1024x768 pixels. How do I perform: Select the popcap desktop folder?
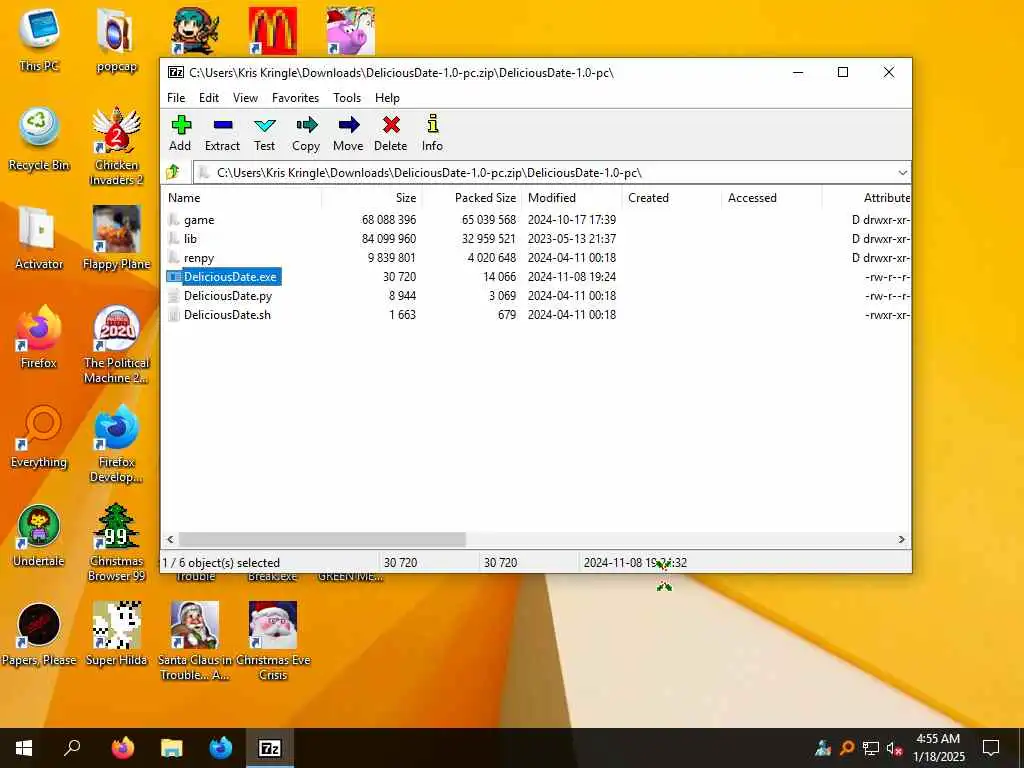point(116,40)
